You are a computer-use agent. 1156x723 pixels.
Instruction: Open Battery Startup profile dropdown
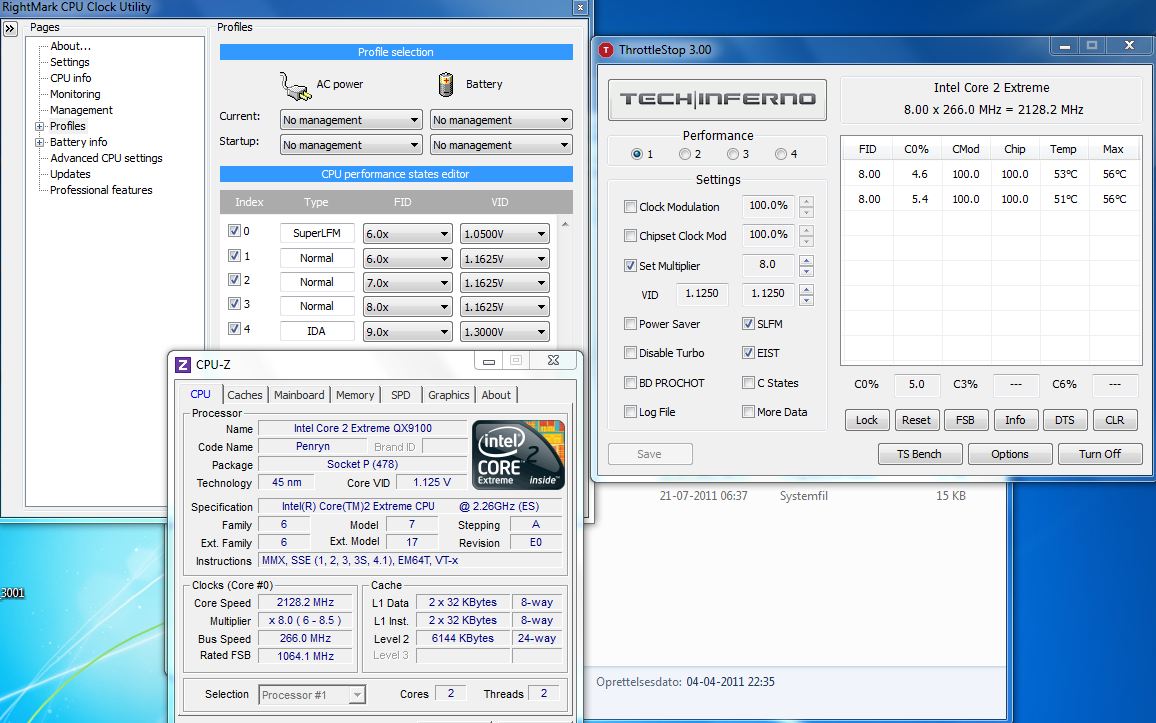click(501, 145)
